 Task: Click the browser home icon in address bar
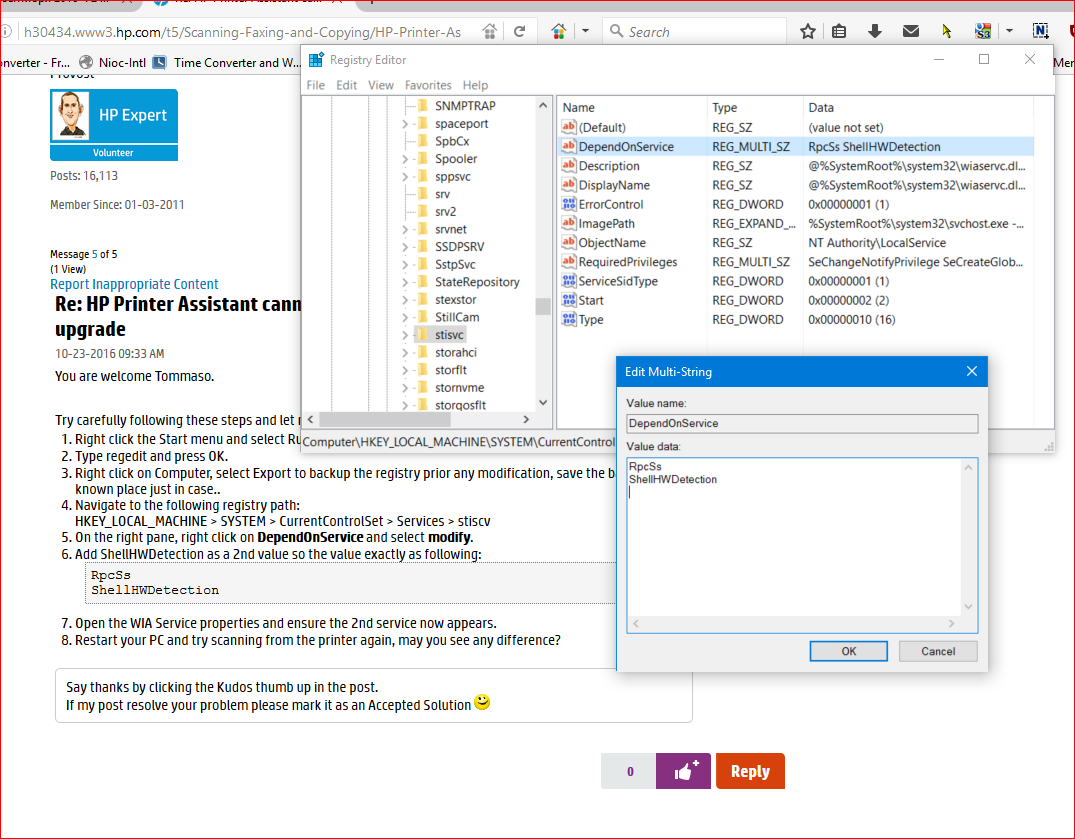(x=490, y=32)
